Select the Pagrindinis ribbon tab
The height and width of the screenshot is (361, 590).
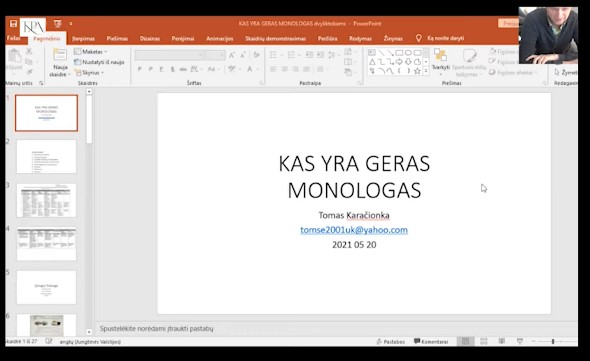47,38
